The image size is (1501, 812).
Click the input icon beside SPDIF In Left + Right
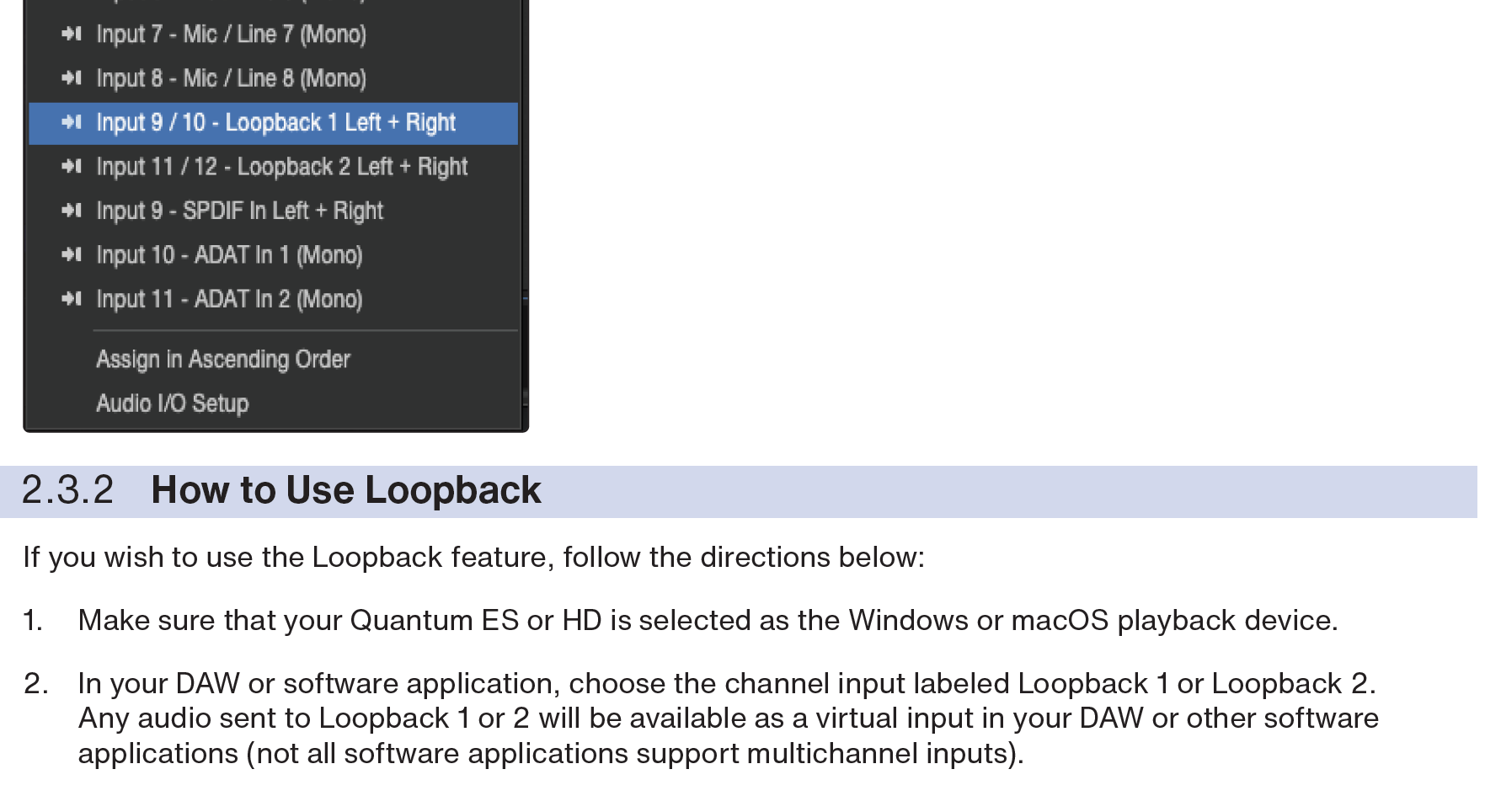pyautogui.click(x=72, y=211)
